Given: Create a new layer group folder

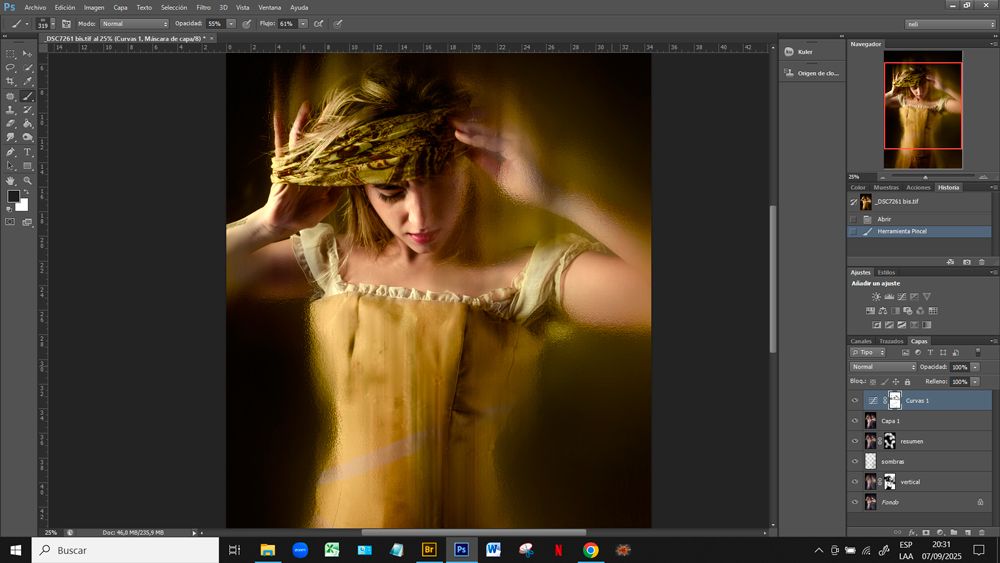Looking at the screenshot, I should pyautogui.click(x=953, y=532).
